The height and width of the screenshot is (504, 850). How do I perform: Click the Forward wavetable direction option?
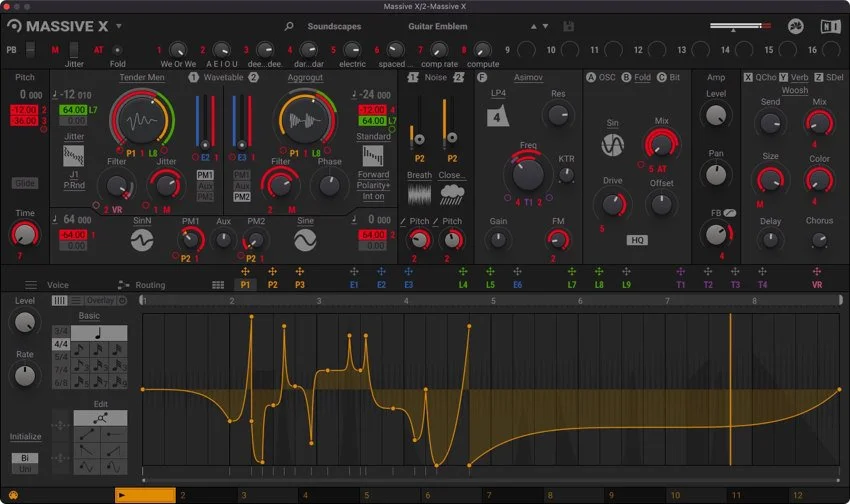tap(373, 175)
